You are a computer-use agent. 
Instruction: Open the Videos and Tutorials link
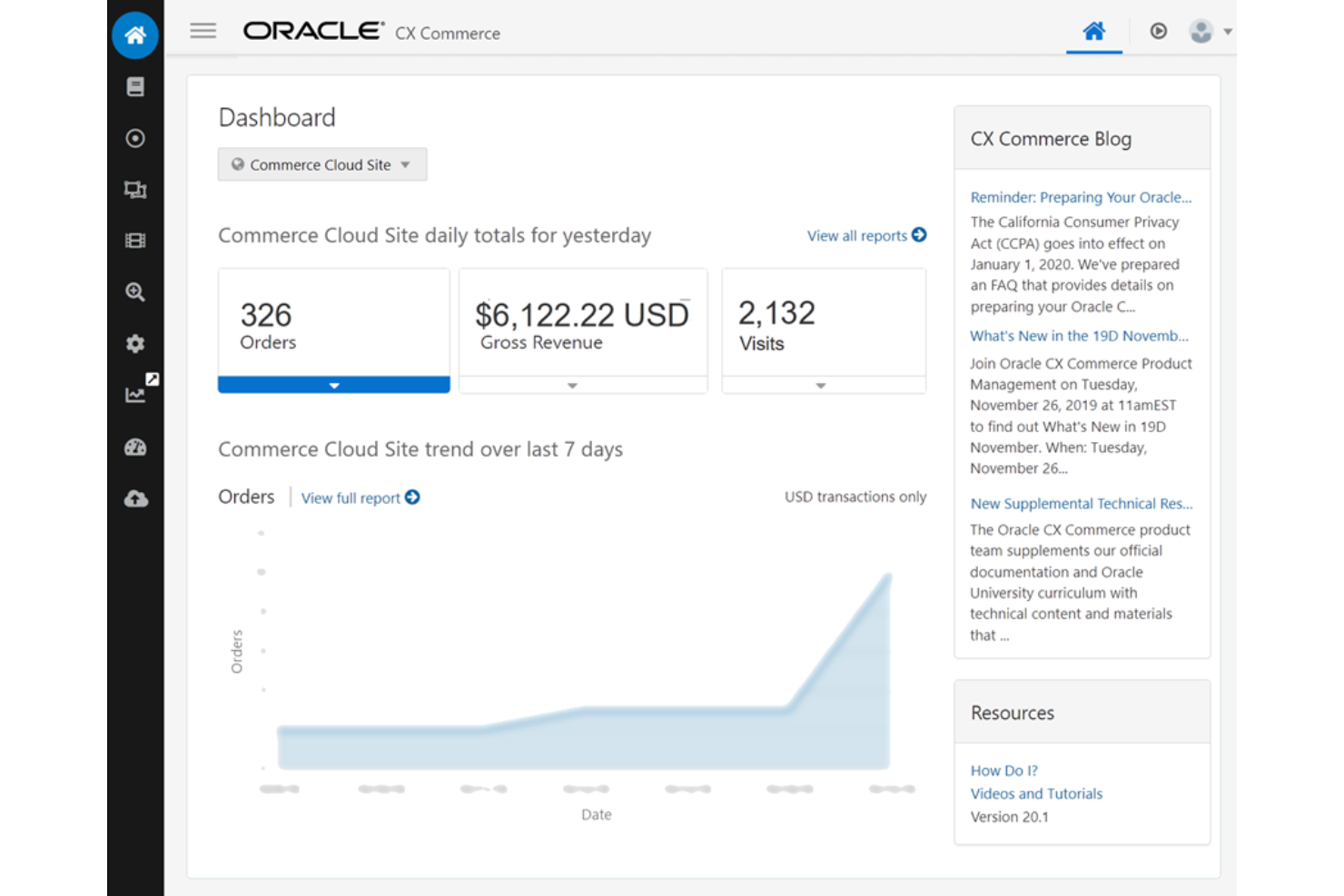pyautogui.click(x=1036, y=793)
